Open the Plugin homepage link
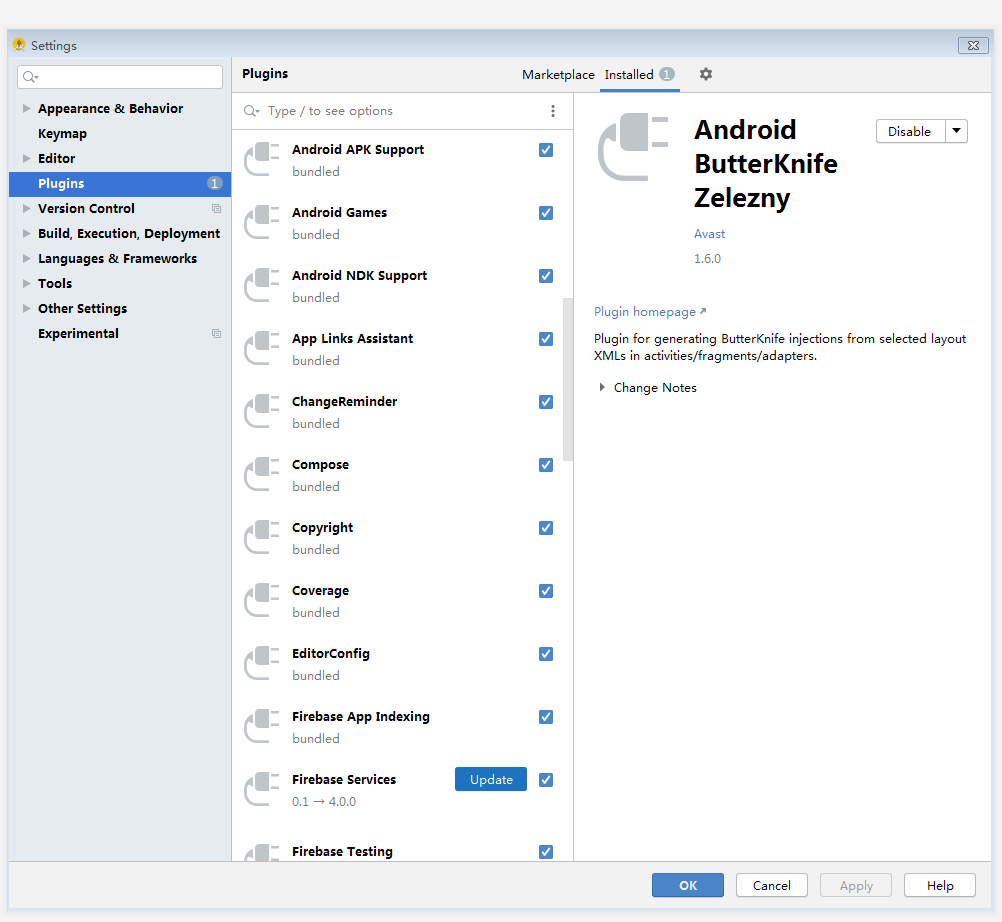 coord(644,312)
